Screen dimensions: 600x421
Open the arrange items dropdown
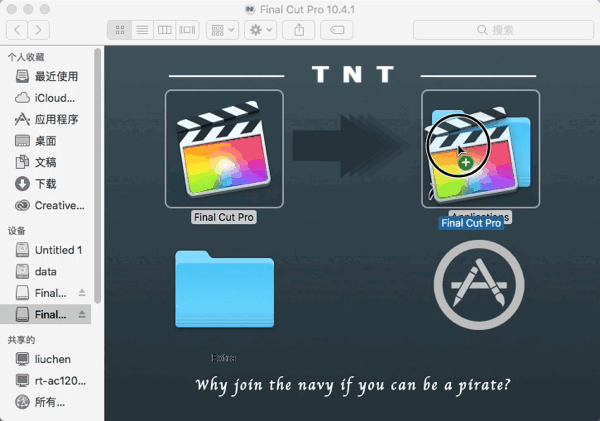223,30
